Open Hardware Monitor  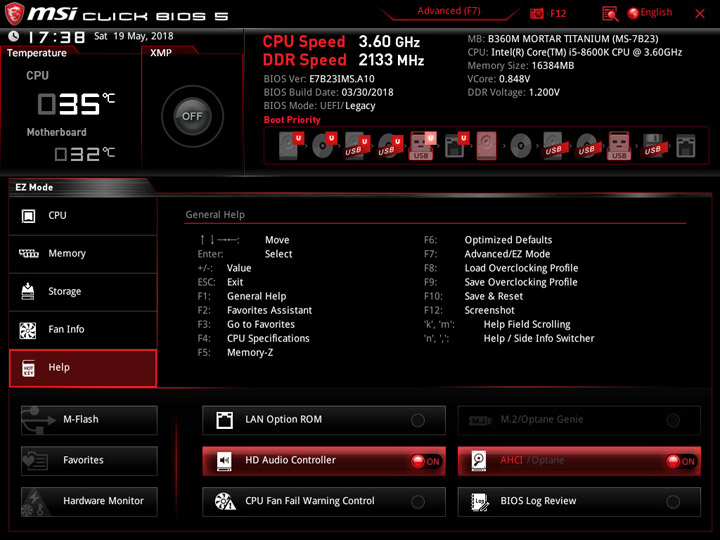(89, 501)
